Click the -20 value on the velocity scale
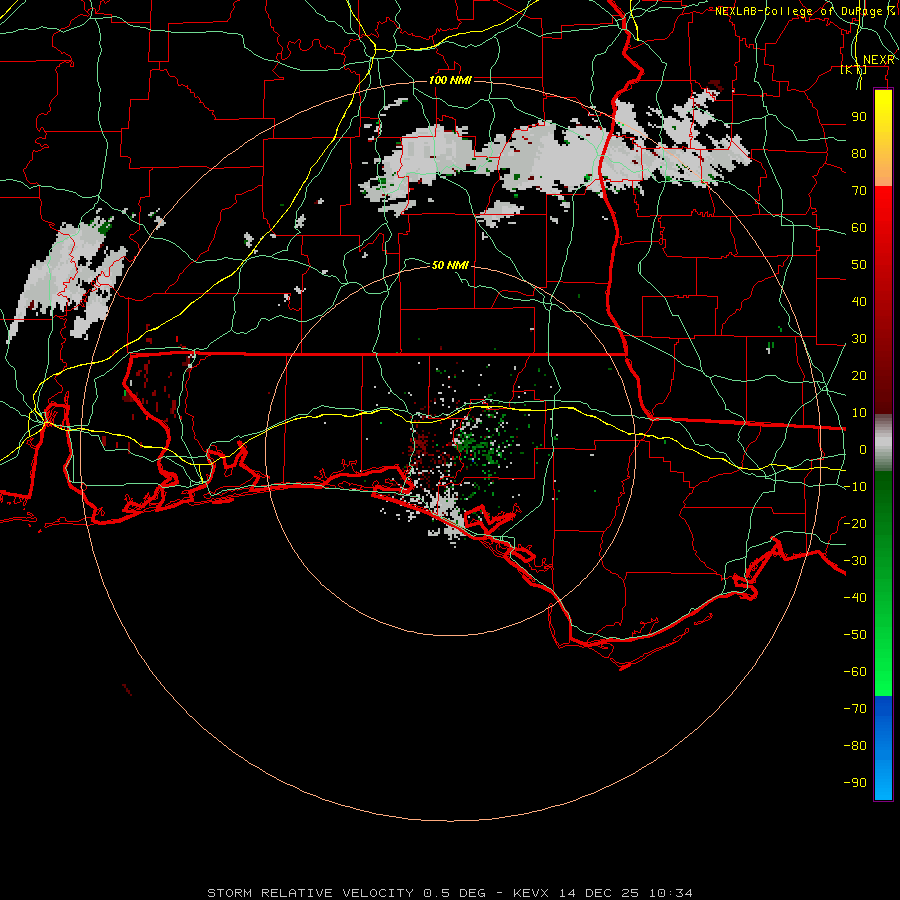The image size is (900, 900). (855, 523)
